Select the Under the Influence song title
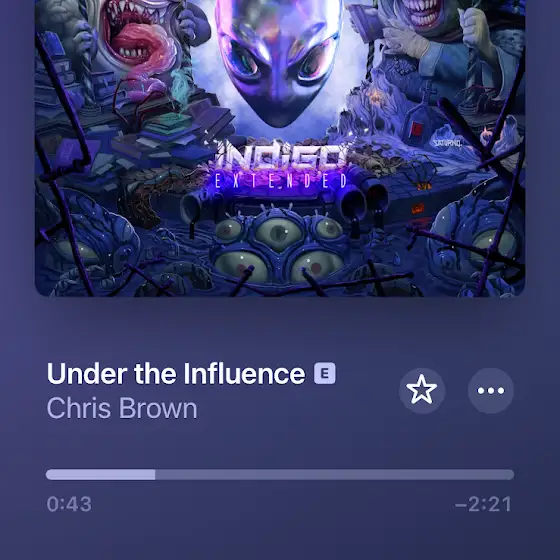This screenshot has width=560, height=560. (176, 373)
